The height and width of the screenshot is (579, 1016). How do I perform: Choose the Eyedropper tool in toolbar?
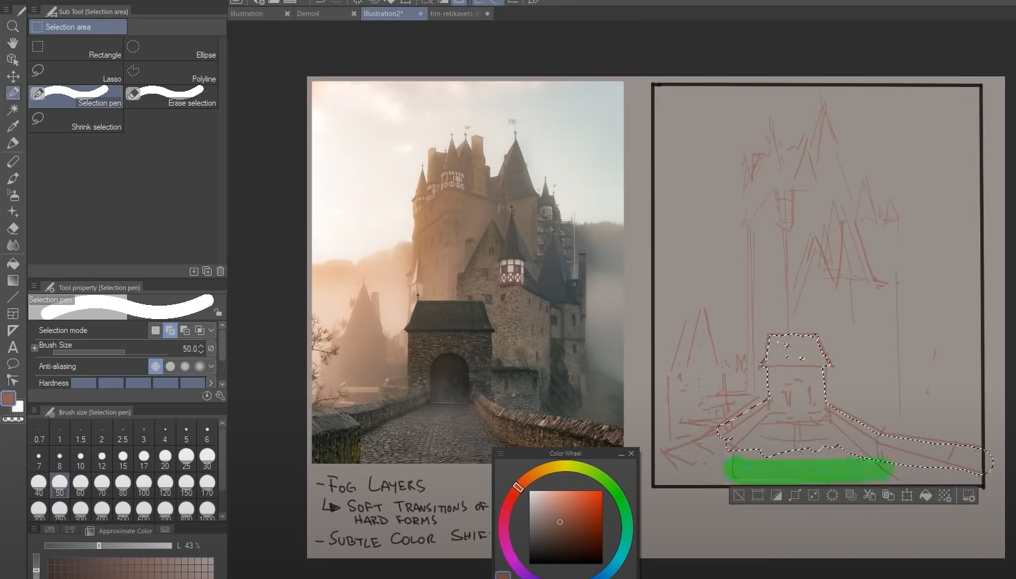[x=13, y=126]
